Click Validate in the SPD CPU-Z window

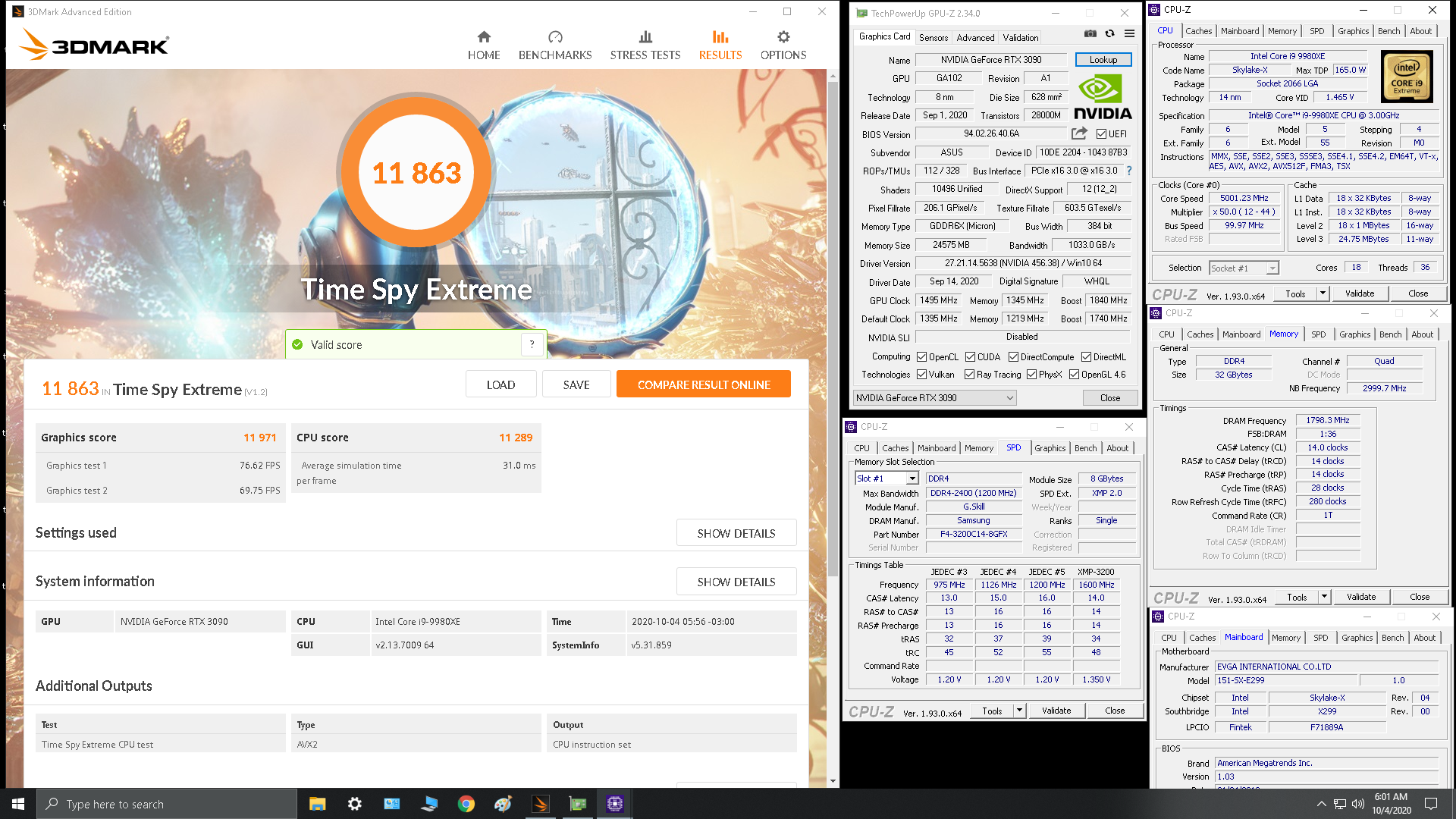click(1056, 711)
